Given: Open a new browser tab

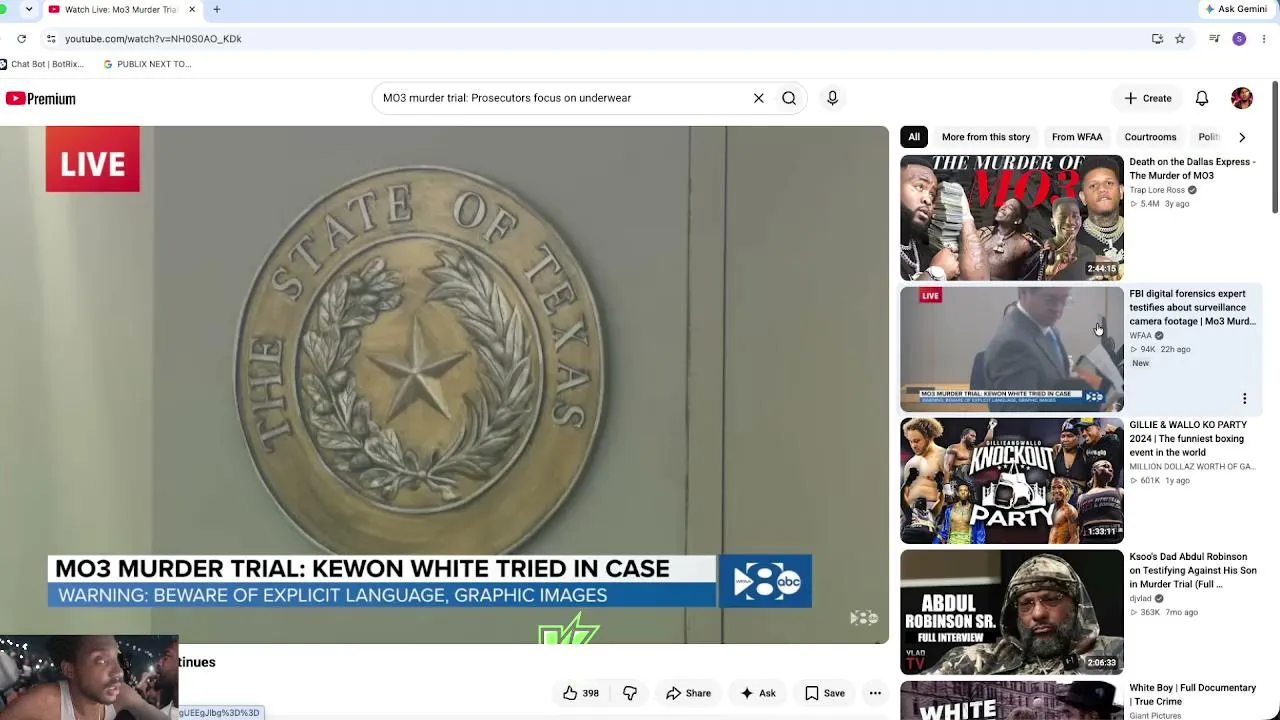Looking at the screenshot, I should (216, 9).
